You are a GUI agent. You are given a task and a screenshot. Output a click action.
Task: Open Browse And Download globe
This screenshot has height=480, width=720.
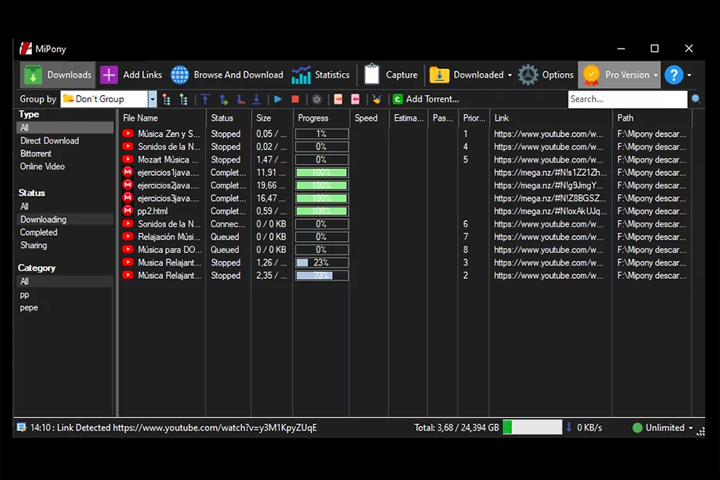point(180,75)
